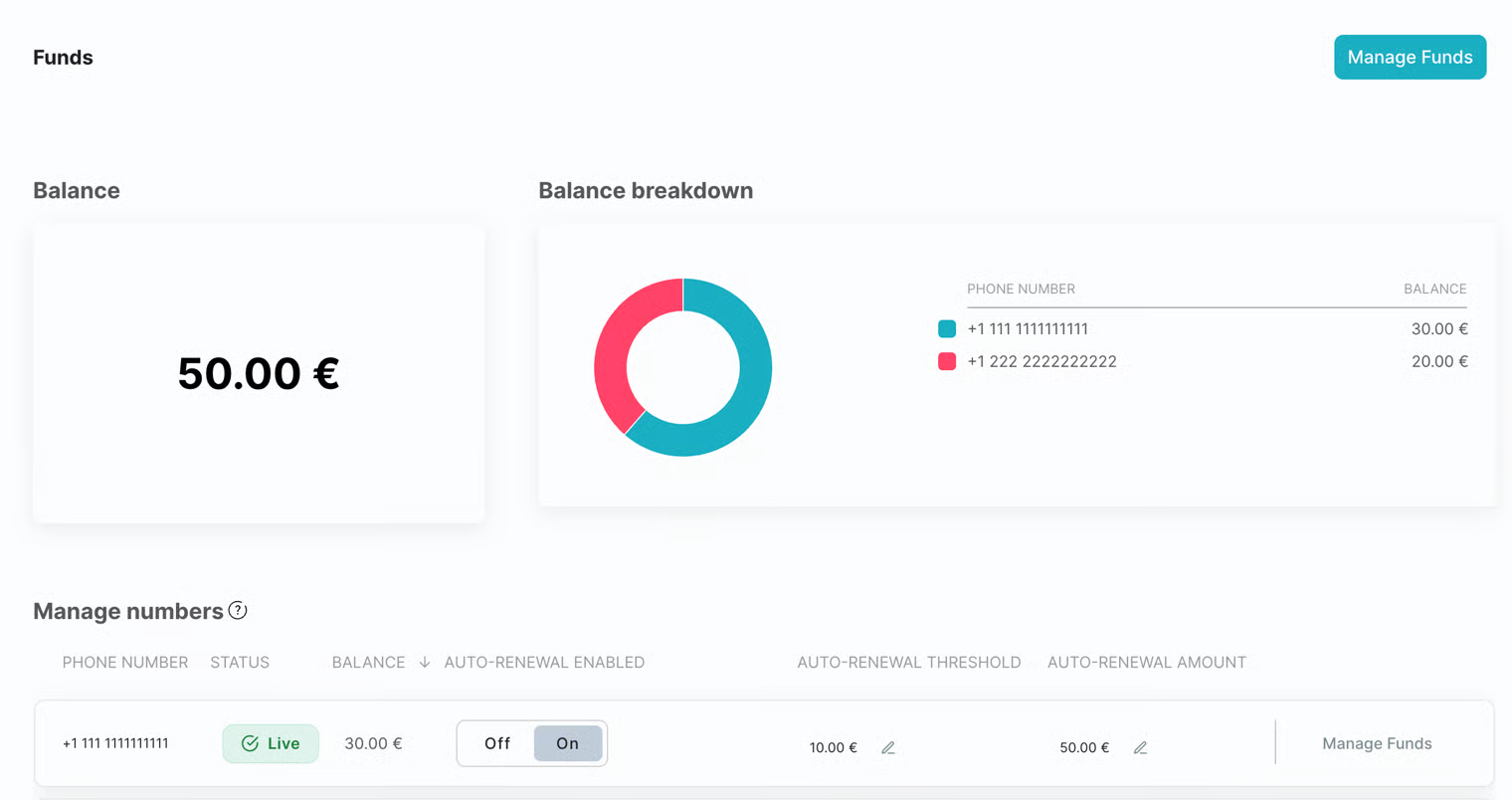The image size is (1512, 800).
Task: Click the Auto-Renewal Threshold column header
Action: click(x=908, y=663)
